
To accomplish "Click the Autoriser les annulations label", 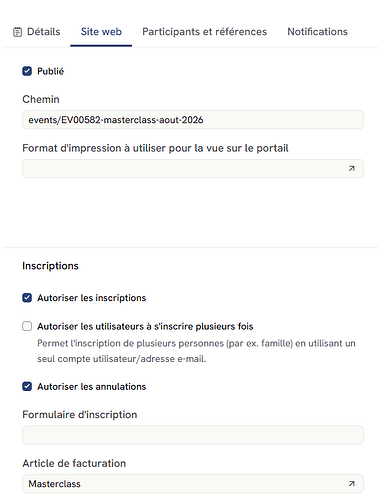I will point(92,387).
